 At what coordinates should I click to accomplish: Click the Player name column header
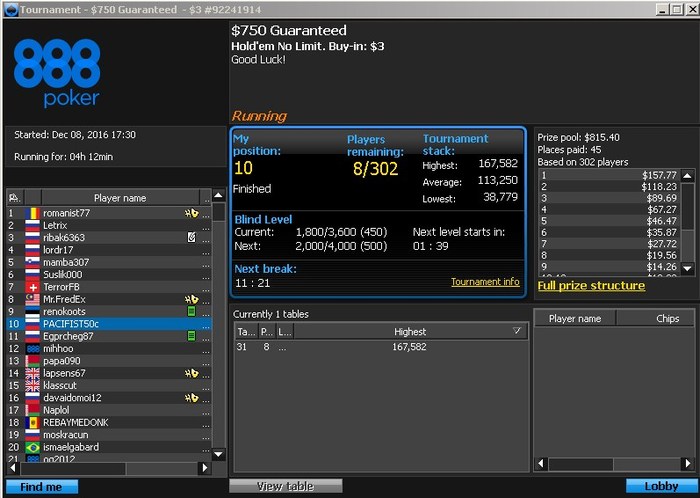(120, 198)
